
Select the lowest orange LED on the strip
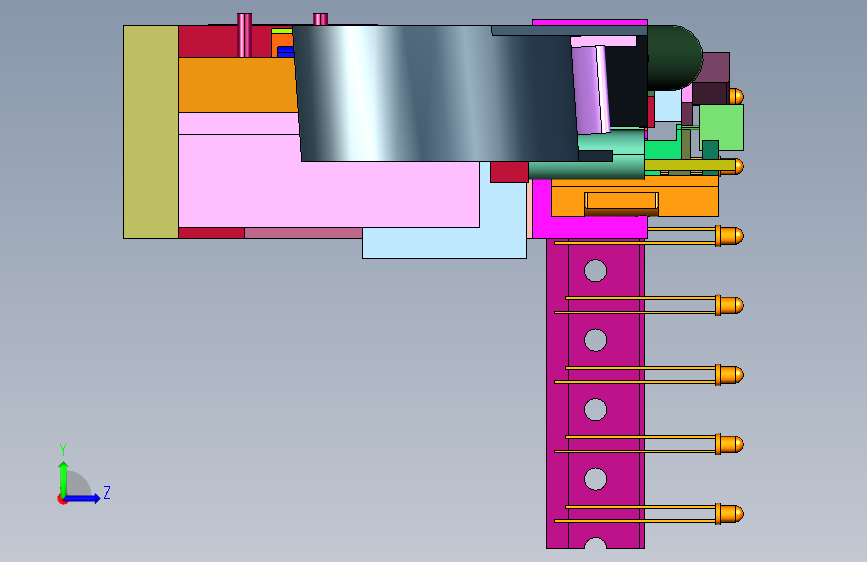pyautogui.click(x=730, y=514)
